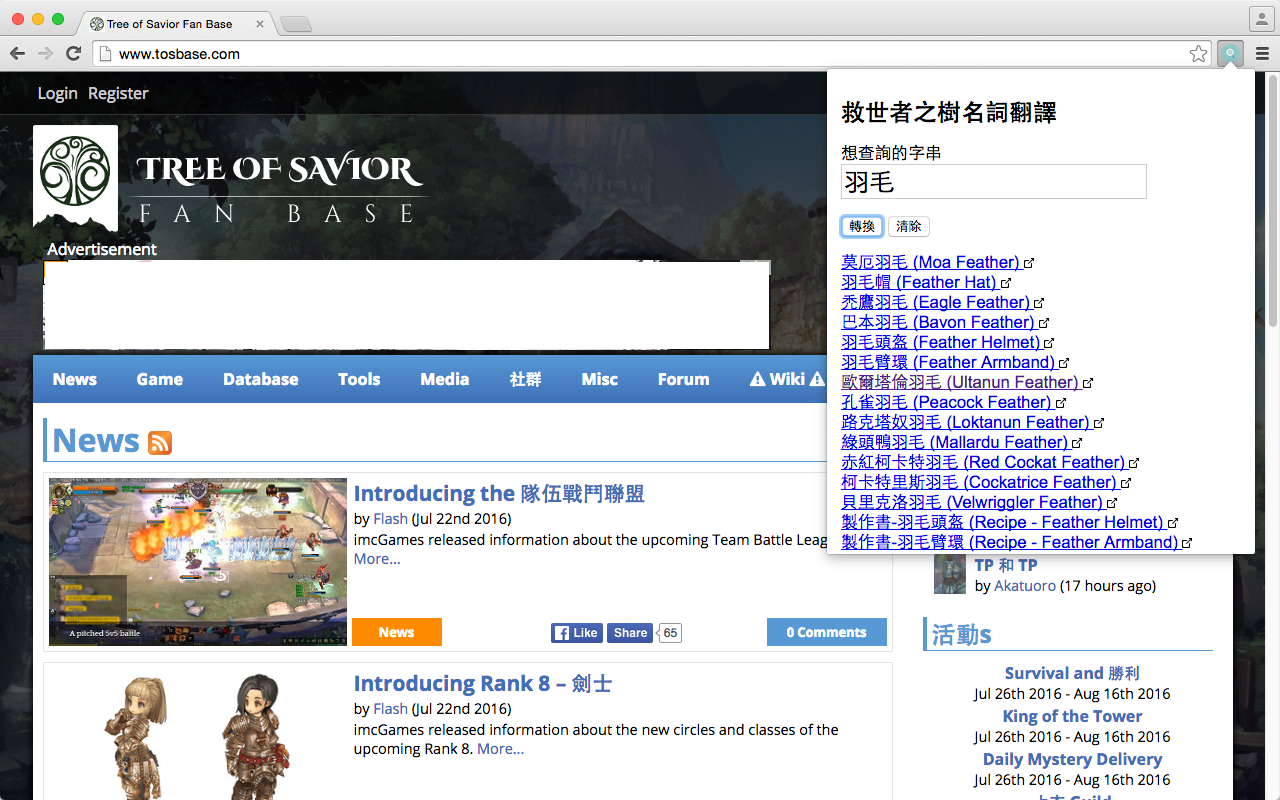Viewport: 1280px width, 800px height.
Task: Open Akatuoro user profile link
Action: [x=1025, y=586]
